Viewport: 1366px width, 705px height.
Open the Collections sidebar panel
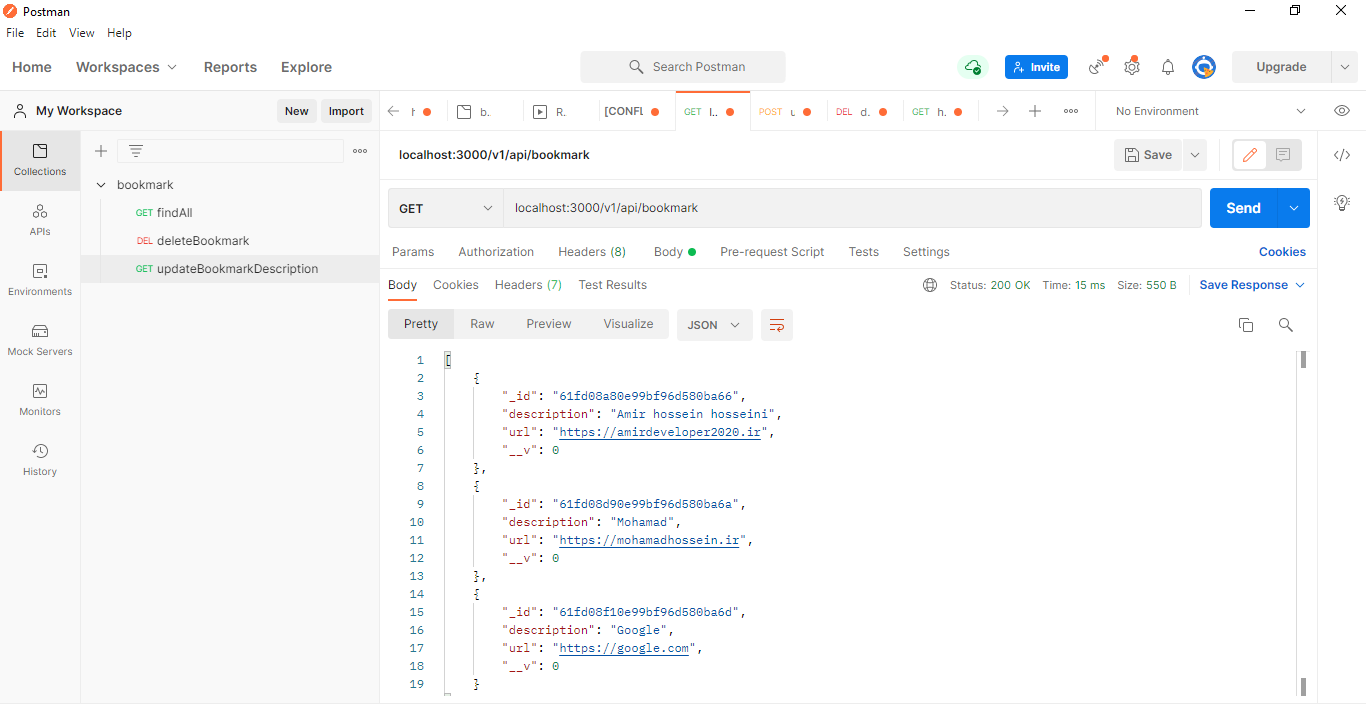point(40,160)
